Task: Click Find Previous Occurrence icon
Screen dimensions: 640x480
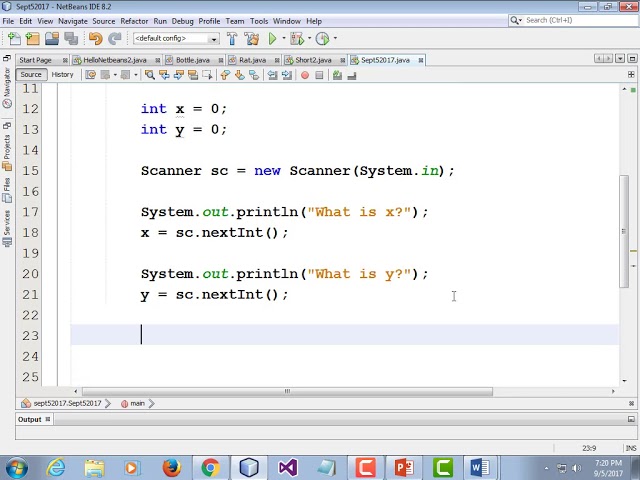Action: tap(164, 75)
